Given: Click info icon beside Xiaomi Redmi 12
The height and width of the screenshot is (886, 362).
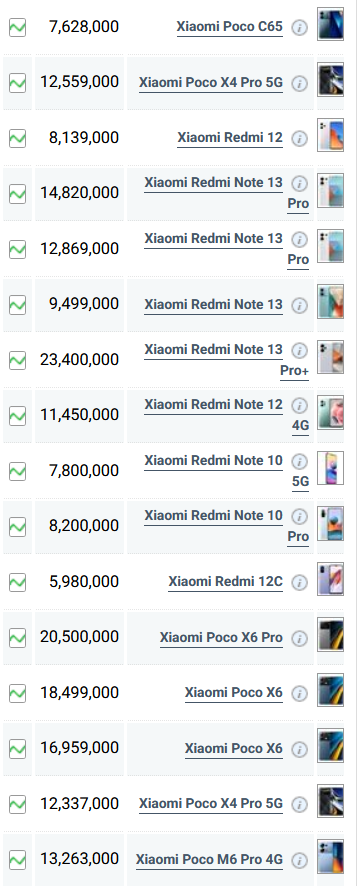Looking at the screenshot, I should point(299,138).
